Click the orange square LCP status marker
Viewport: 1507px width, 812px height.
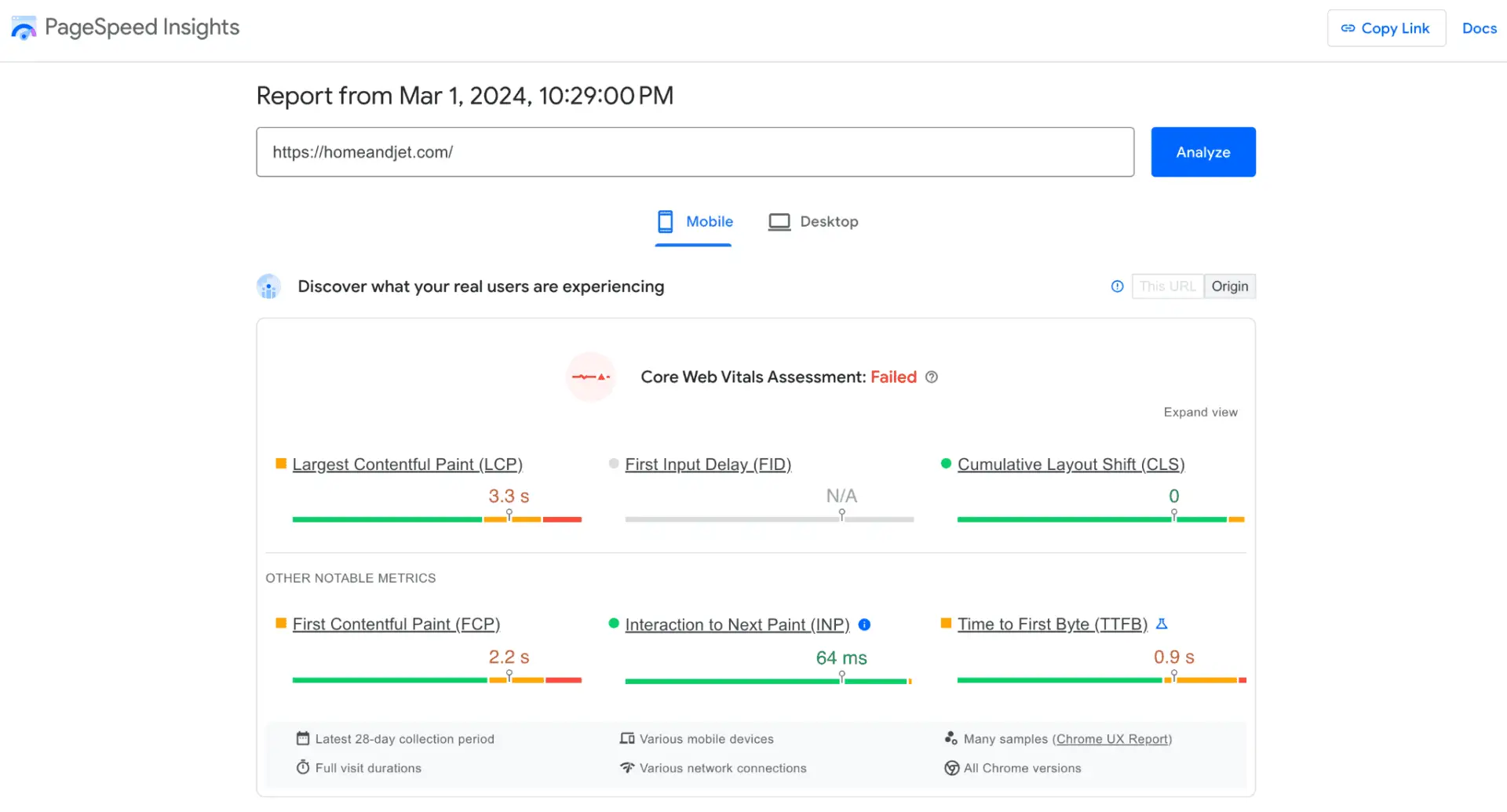[x=281, y=464]
